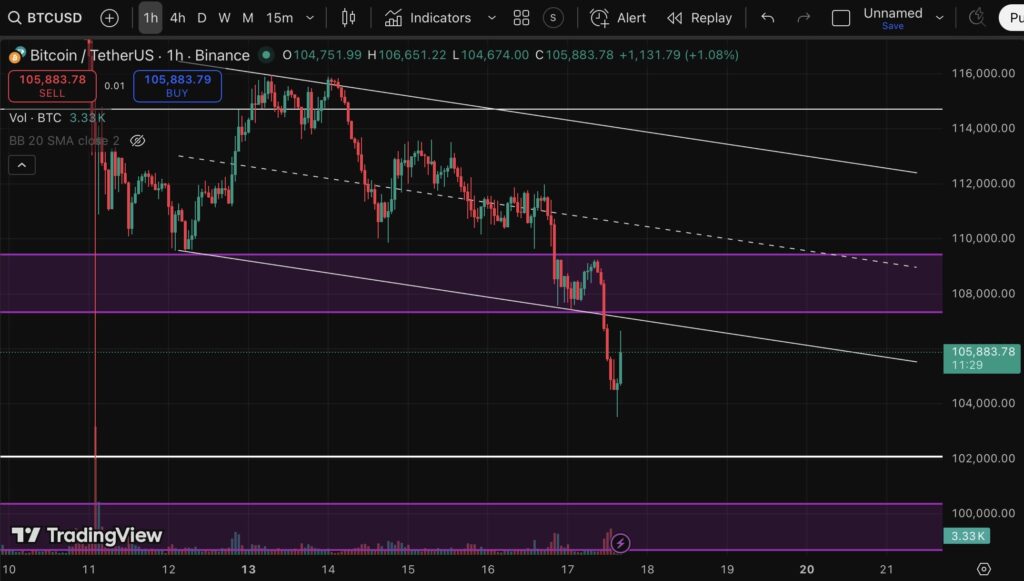Switch to the 4h timeframe
Image resolution: width=1024 pixels, height=581 pixels.
[x=177, y=18]
